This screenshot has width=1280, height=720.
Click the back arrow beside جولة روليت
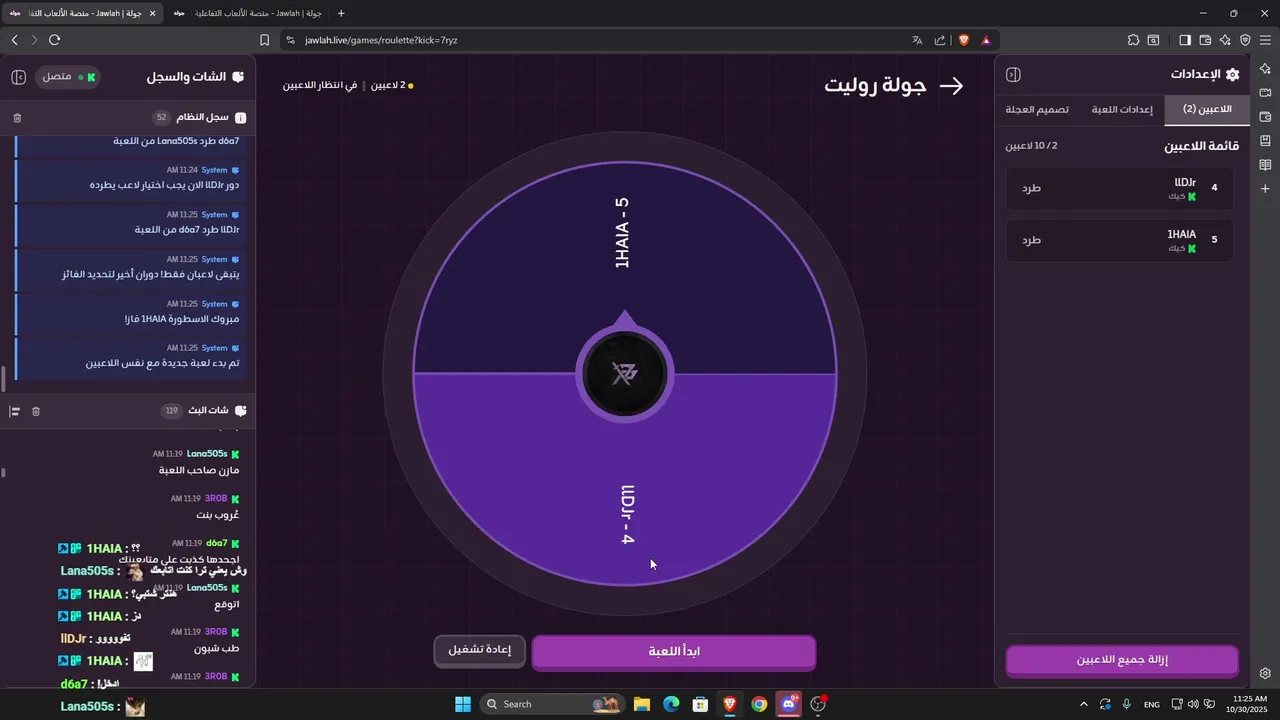[951, 86]
